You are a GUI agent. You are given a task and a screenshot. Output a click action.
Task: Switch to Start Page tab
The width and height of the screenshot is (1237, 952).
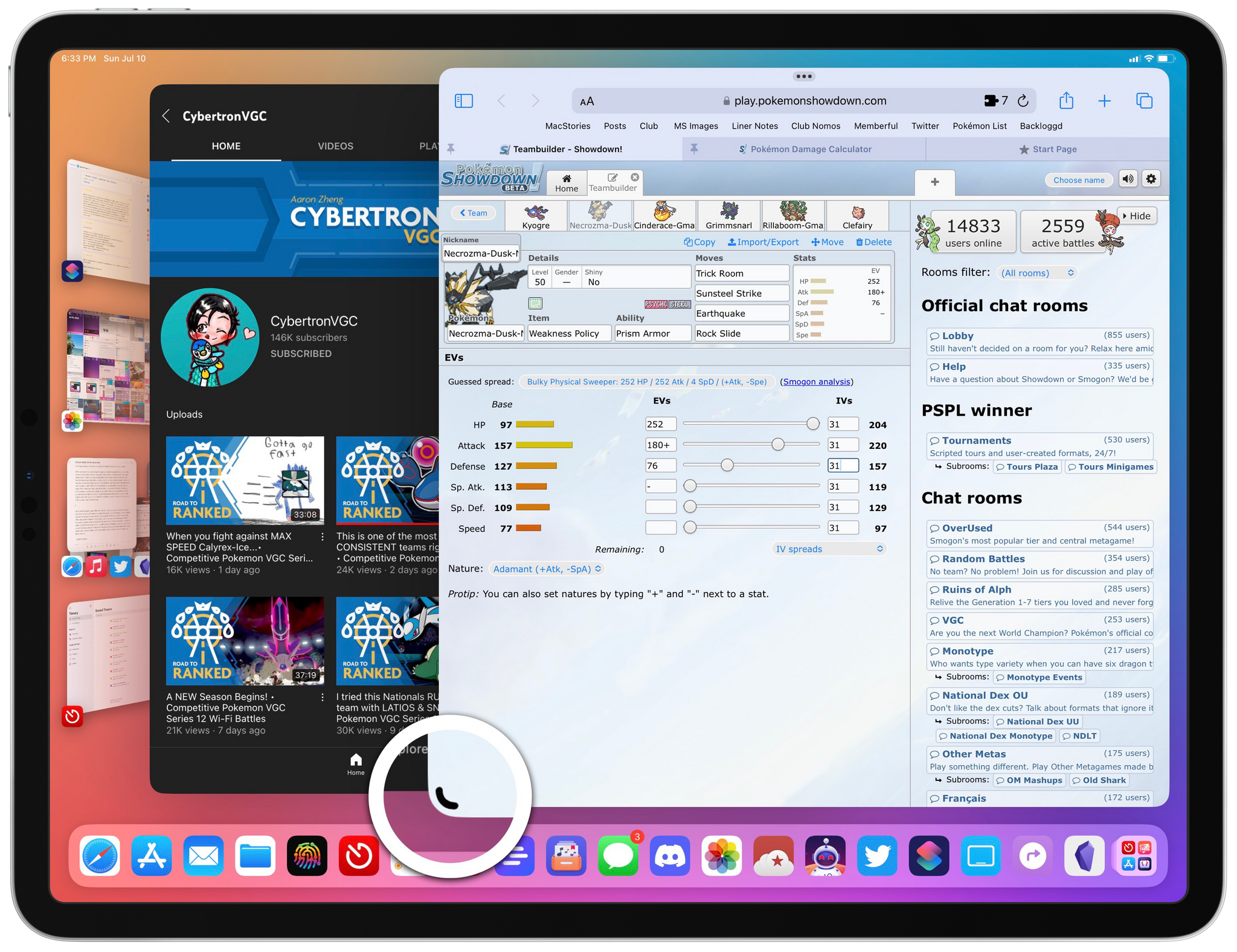click(1048, 149)
